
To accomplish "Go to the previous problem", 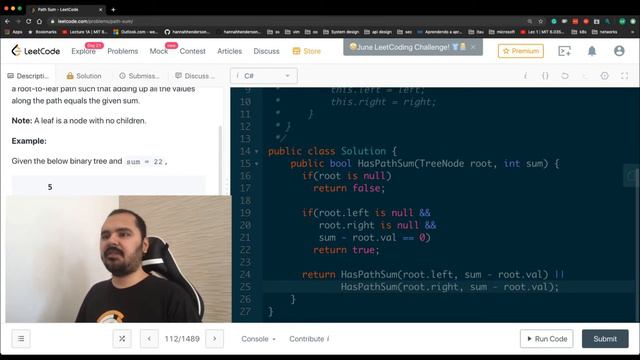I will 149,339.
